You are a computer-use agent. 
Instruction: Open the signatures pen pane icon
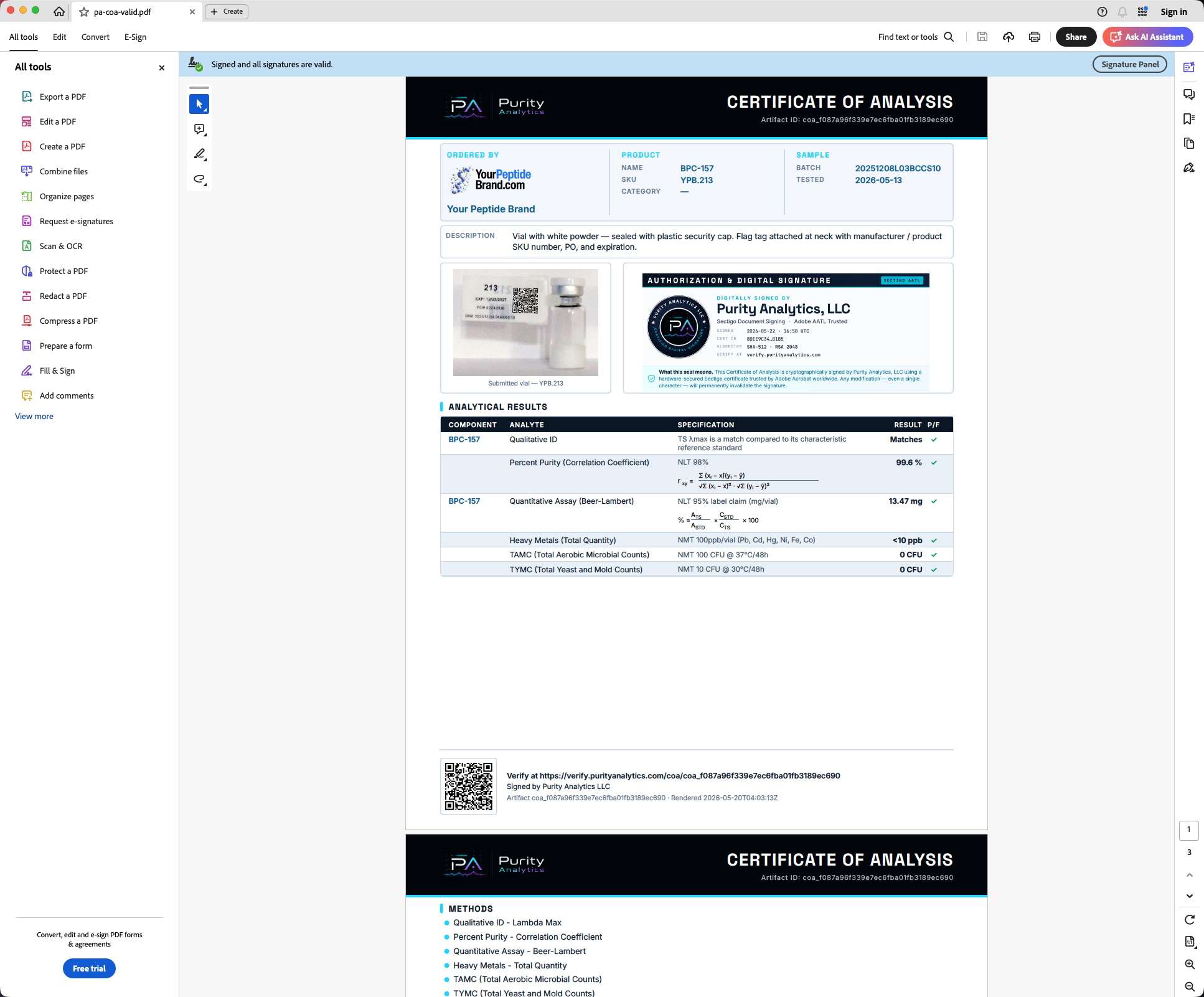(x=1189, y=168)
